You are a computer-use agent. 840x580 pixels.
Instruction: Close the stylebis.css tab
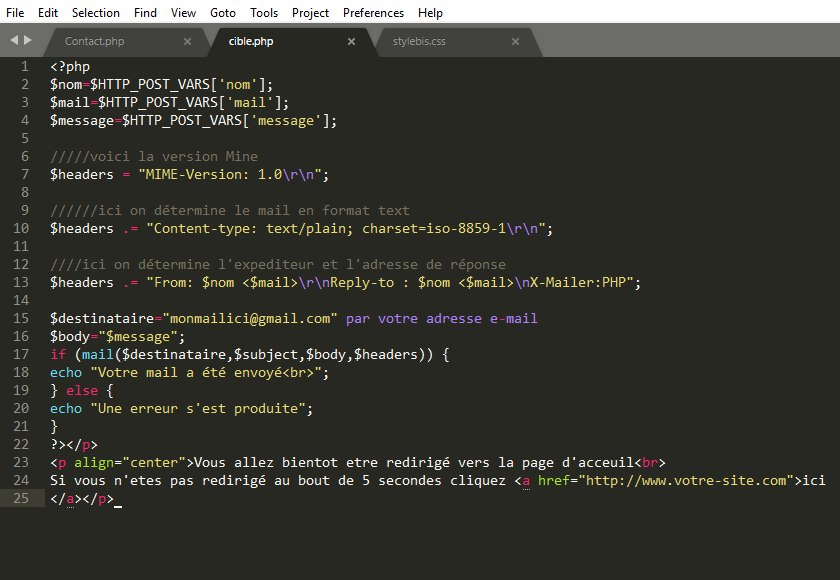point(515,42)
